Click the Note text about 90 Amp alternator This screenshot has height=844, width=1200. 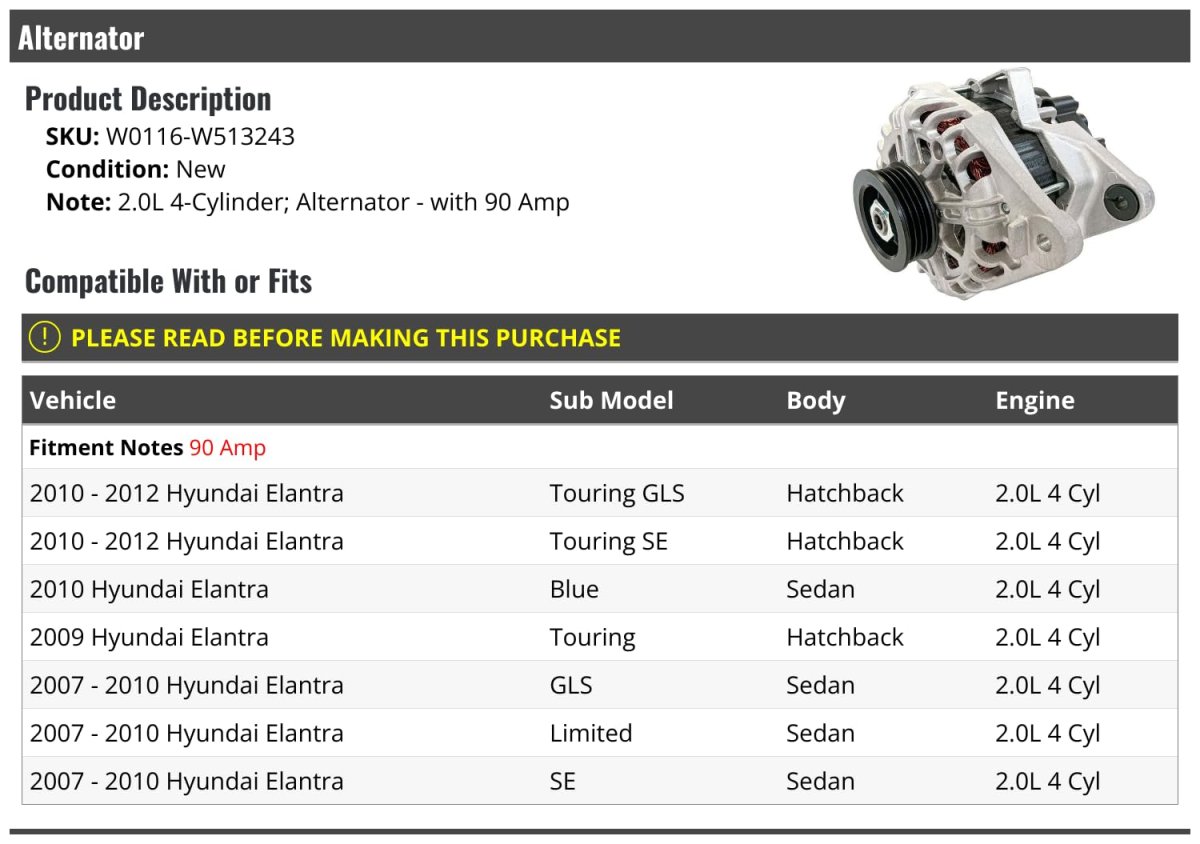coord(342,202)
